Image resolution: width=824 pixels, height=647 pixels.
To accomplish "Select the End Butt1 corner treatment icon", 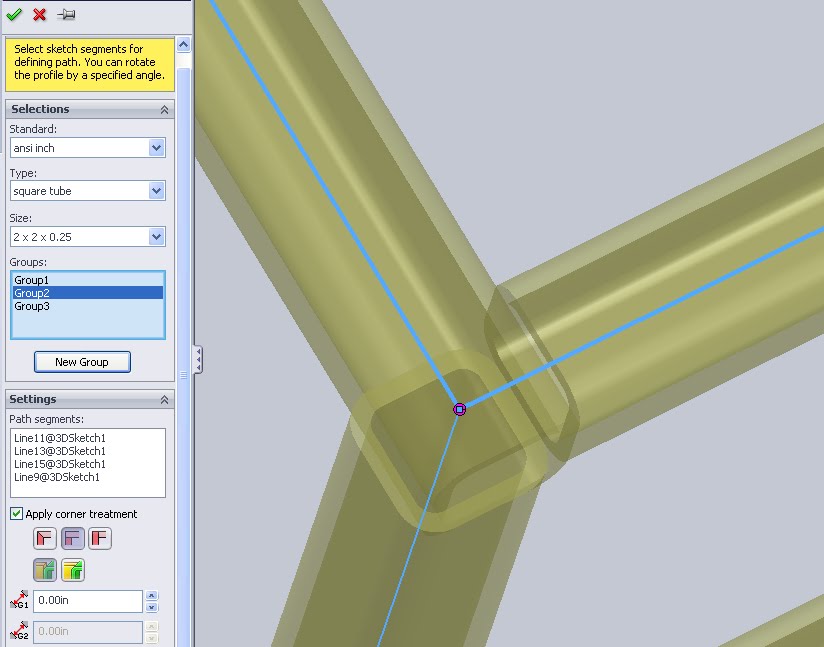I will coord(73,539).
